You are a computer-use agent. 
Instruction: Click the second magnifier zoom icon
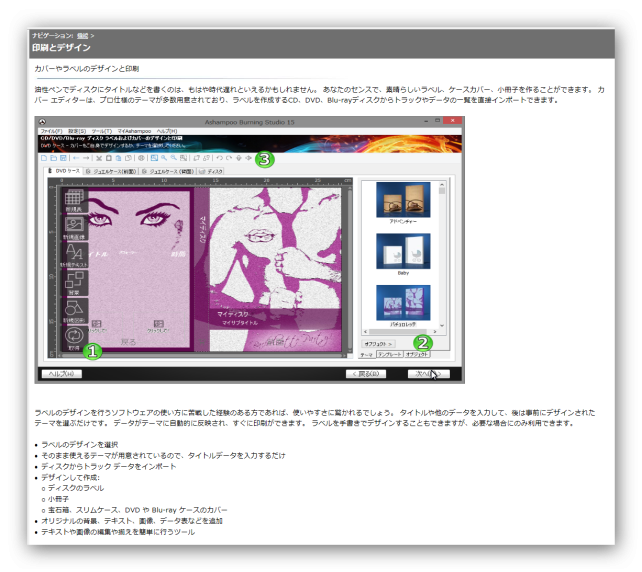174,158
